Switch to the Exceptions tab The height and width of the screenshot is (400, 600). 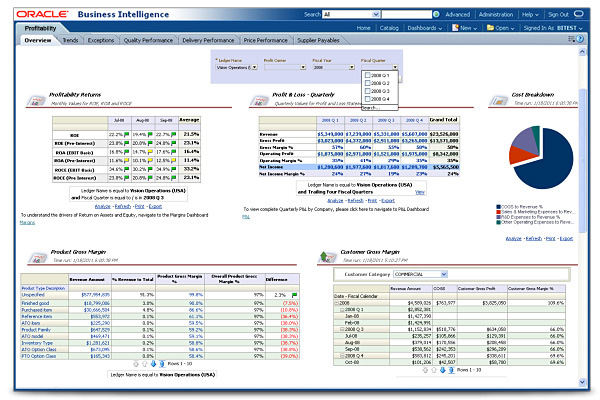pos(101,40)
